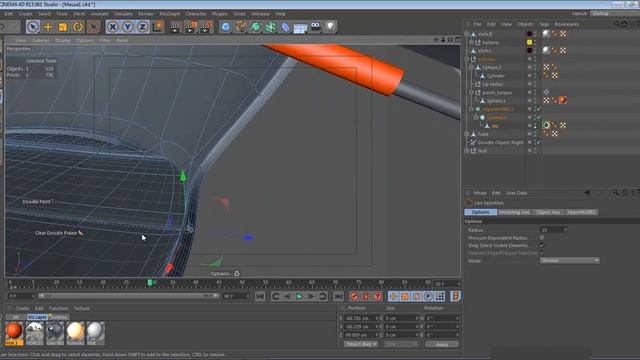Go to start of animation
The width and height of the screenshot is (640, 360).
click(x=260, y=296)
